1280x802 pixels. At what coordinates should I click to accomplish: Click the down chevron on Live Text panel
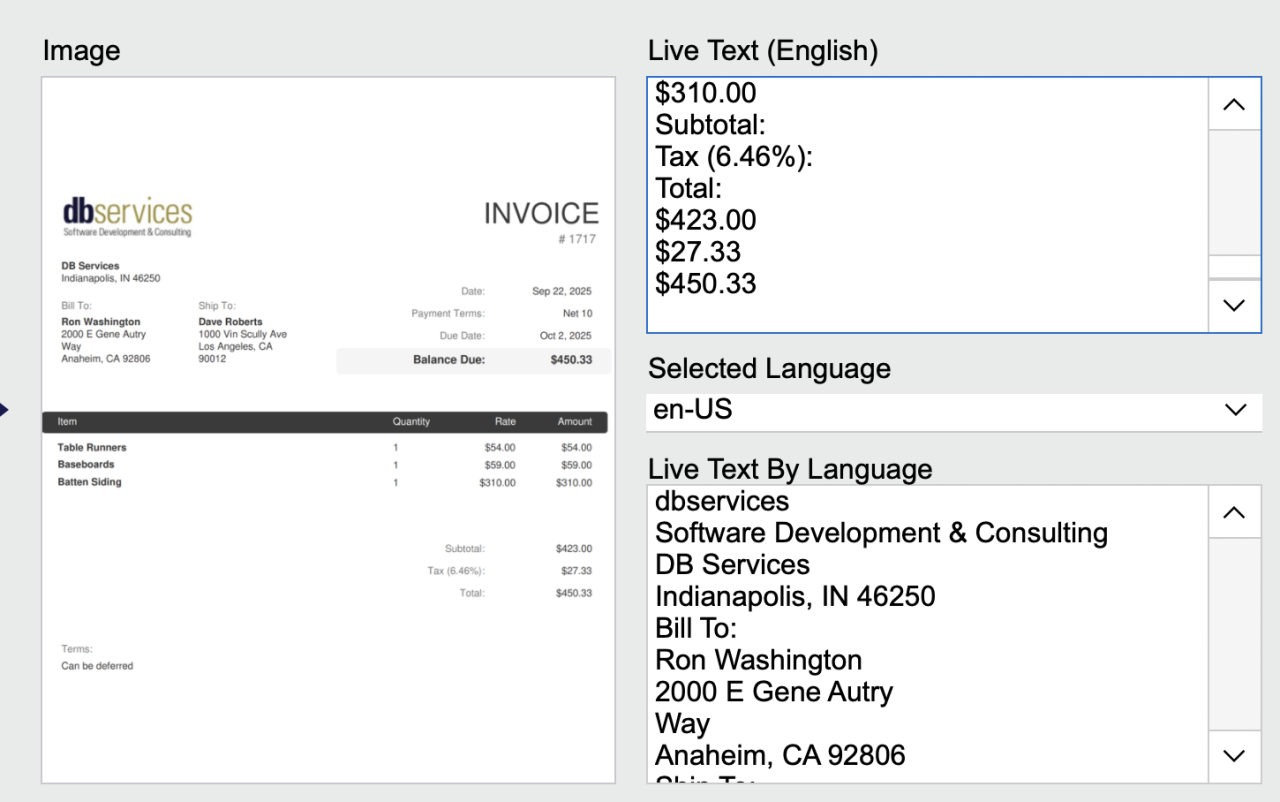pos(1234,305)
